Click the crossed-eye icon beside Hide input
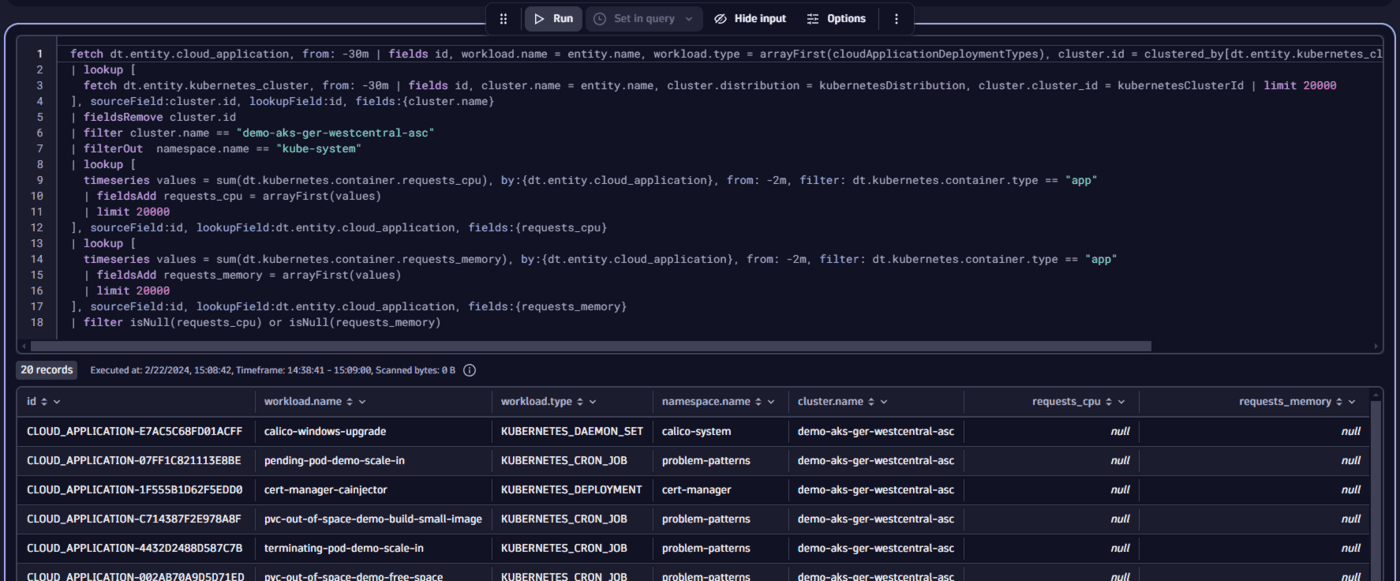 [x=720, y=18]
